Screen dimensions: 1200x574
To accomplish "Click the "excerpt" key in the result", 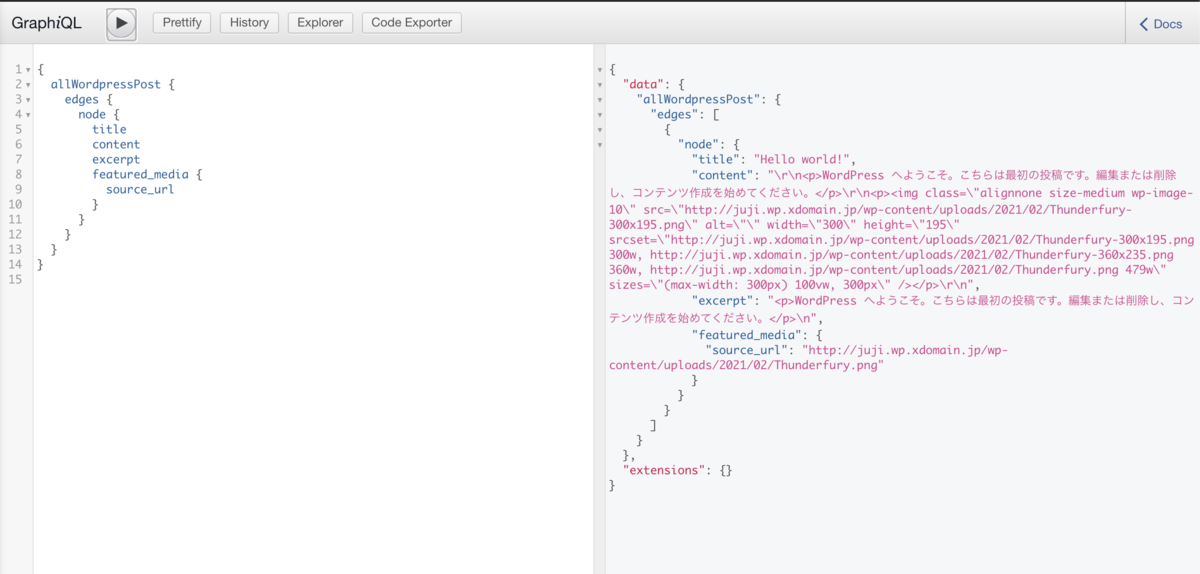I will click(722, 300).
